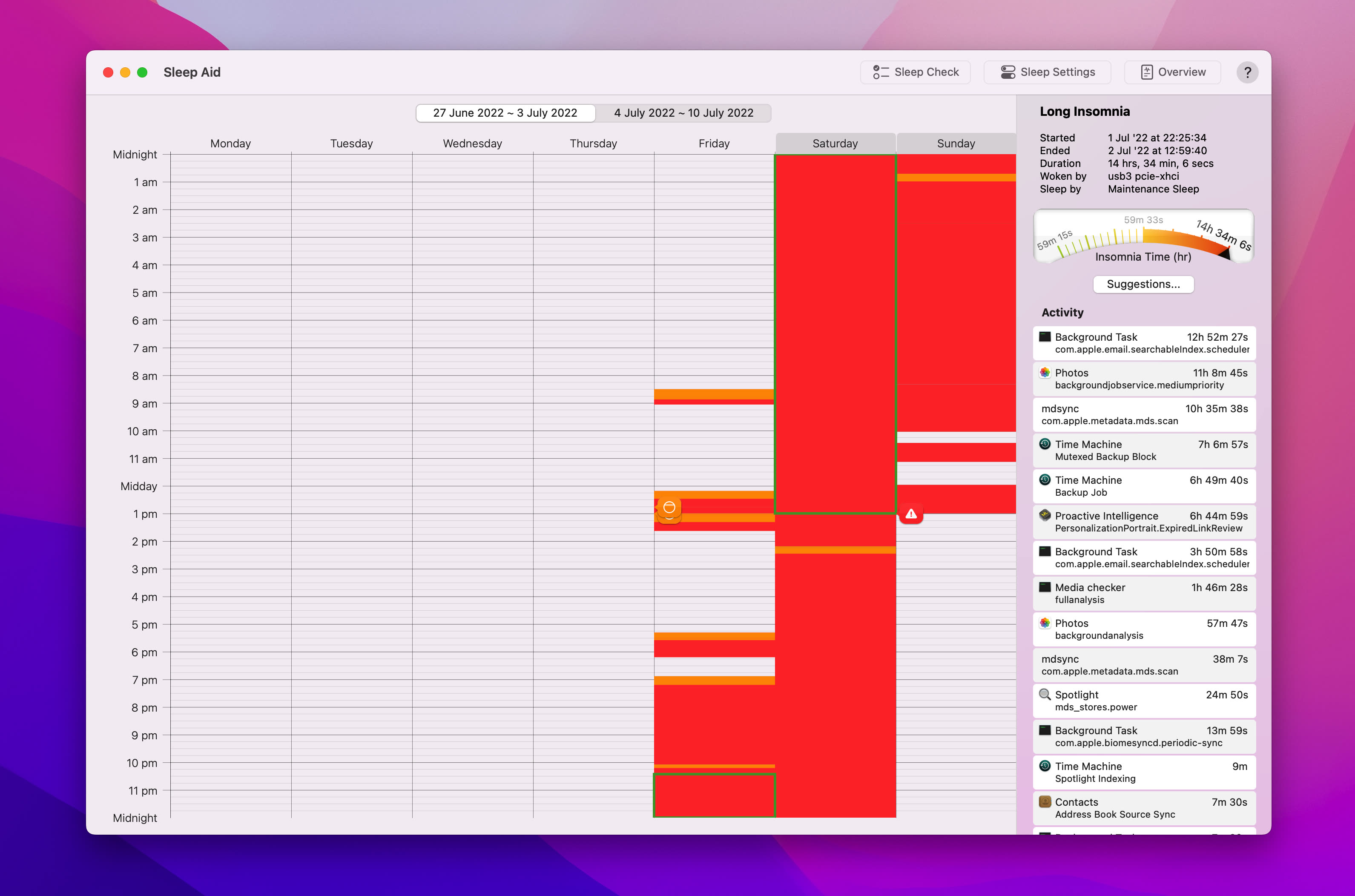Click the red warning triangle icon on Sunday
Image resolution: width=1355 pixels, height=896 pixels.
[x=911, y=514]
